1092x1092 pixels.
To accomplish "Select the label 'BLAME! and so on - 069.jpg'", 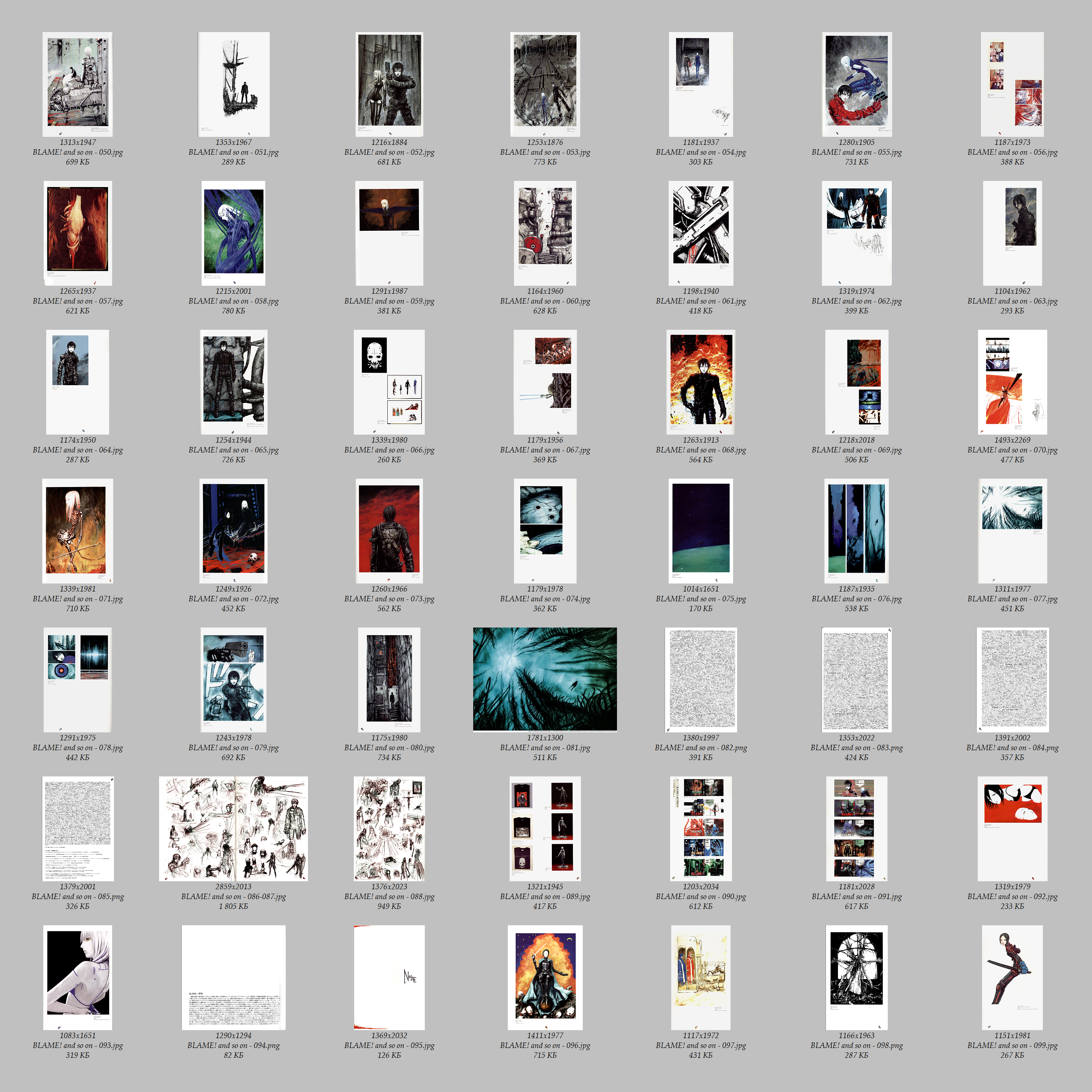I will (x=857, y=450).
